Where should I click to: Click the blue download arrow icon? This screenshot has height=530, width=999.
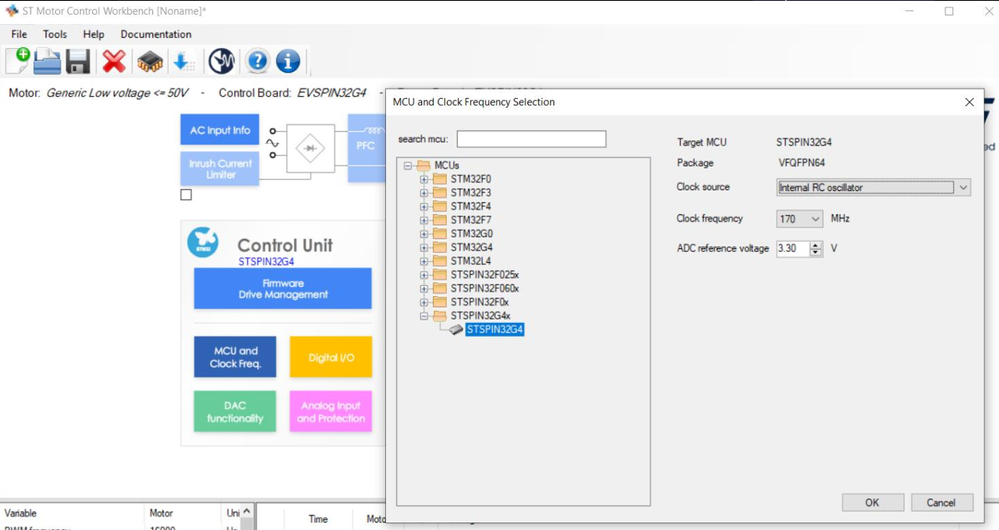(183, 62)
